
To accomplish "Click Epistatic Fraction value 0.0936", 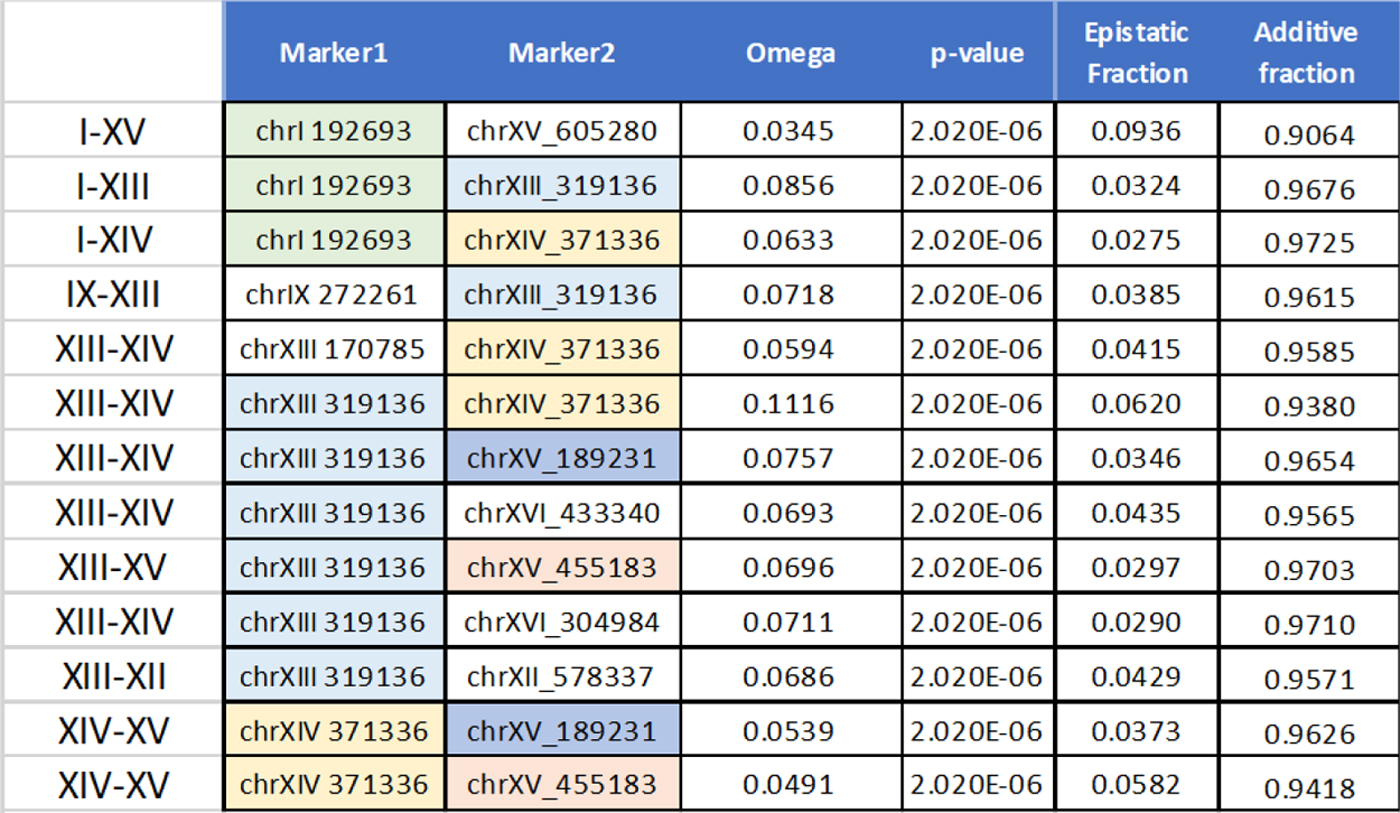I will (1136, 131).
